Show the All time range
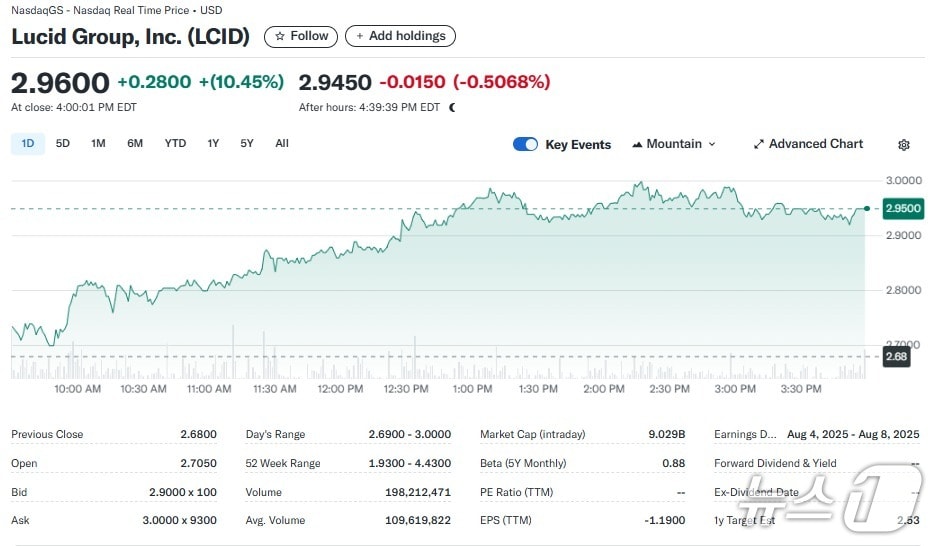The image size is (936, 546). coord(282,143)
